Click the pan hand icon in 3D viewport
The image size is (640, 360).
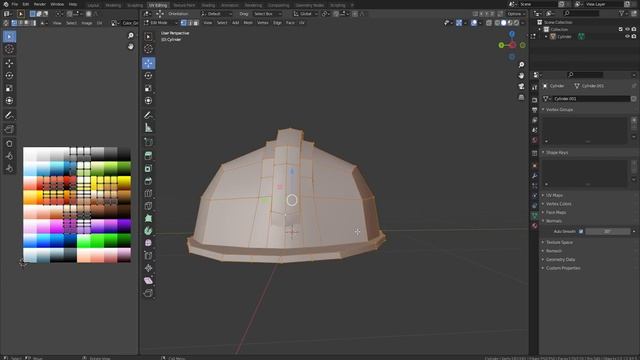(521, 76)
